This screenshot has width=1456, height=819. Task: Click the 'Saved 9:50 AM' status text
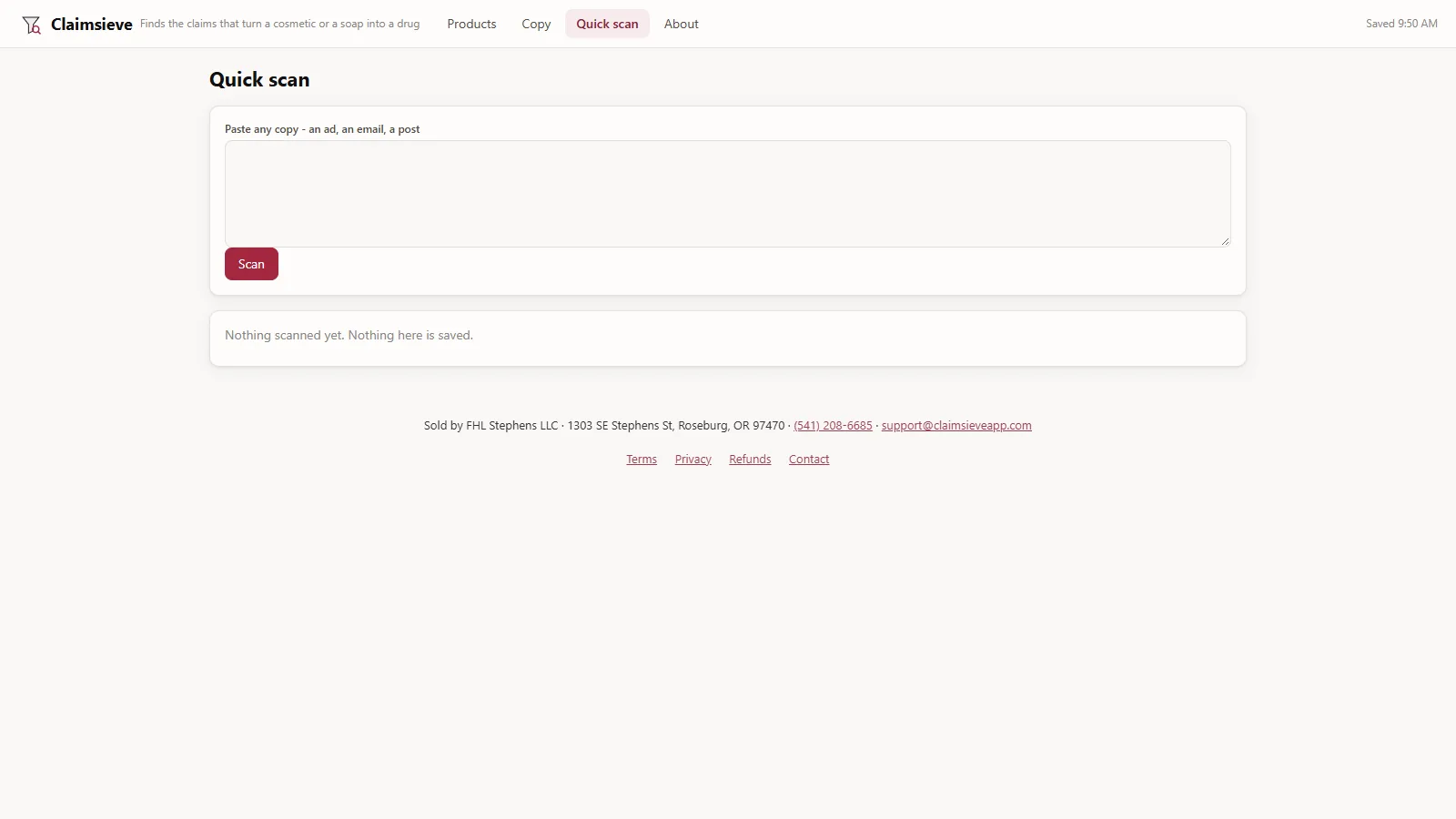pos(1401,24)
